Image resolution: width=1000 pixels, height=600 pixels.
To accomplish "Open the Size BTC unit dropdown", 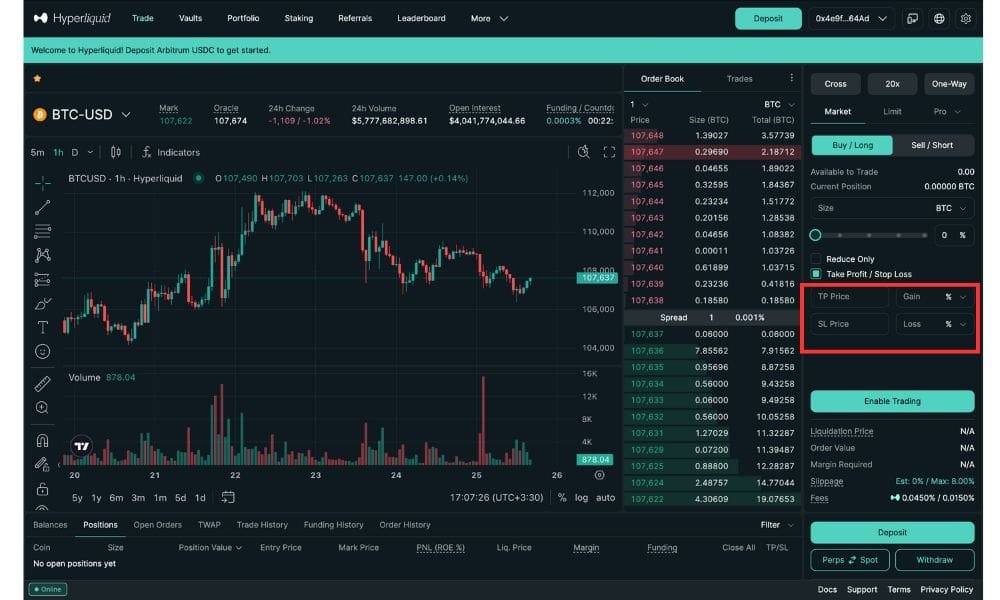I will [x=951, y=209].
